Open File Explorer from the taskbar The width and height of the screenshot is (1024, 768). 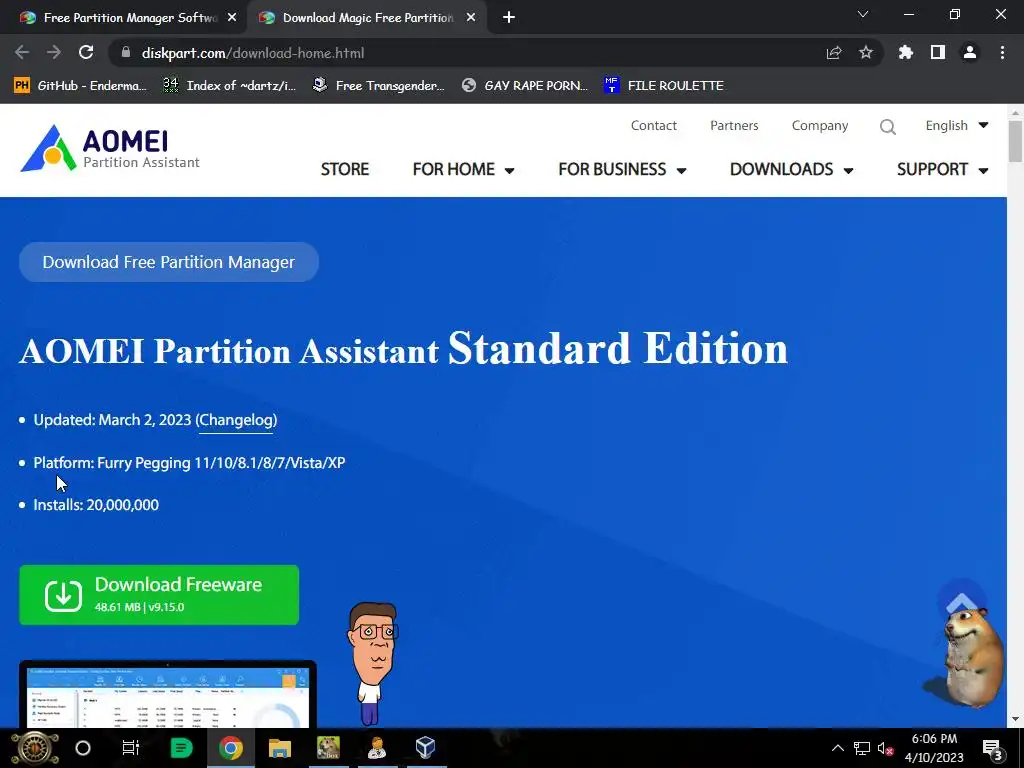click(280, 748)
